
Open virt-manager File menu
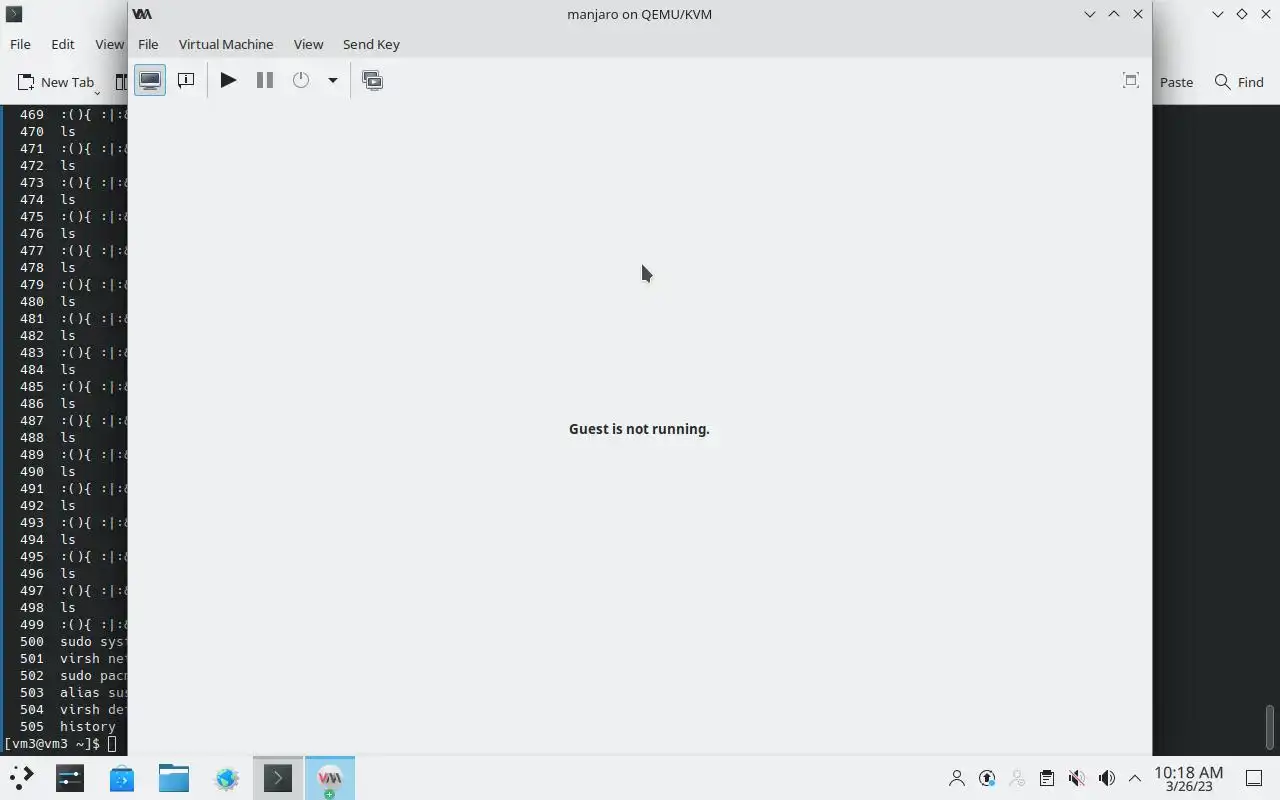[x=148, y=44]
